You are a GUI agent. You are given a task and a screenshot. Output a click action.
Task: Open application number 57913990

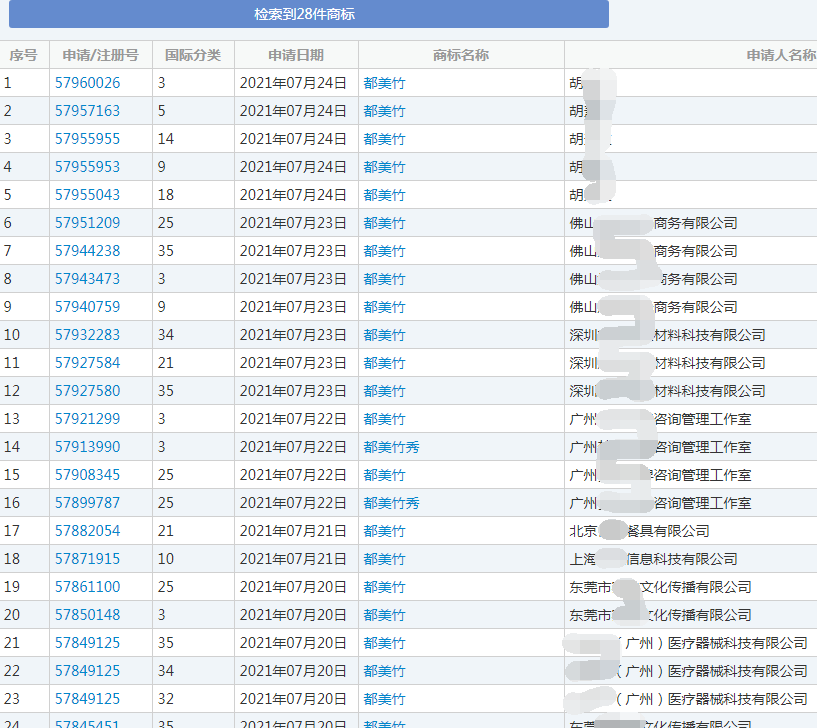tap(87, 447)
